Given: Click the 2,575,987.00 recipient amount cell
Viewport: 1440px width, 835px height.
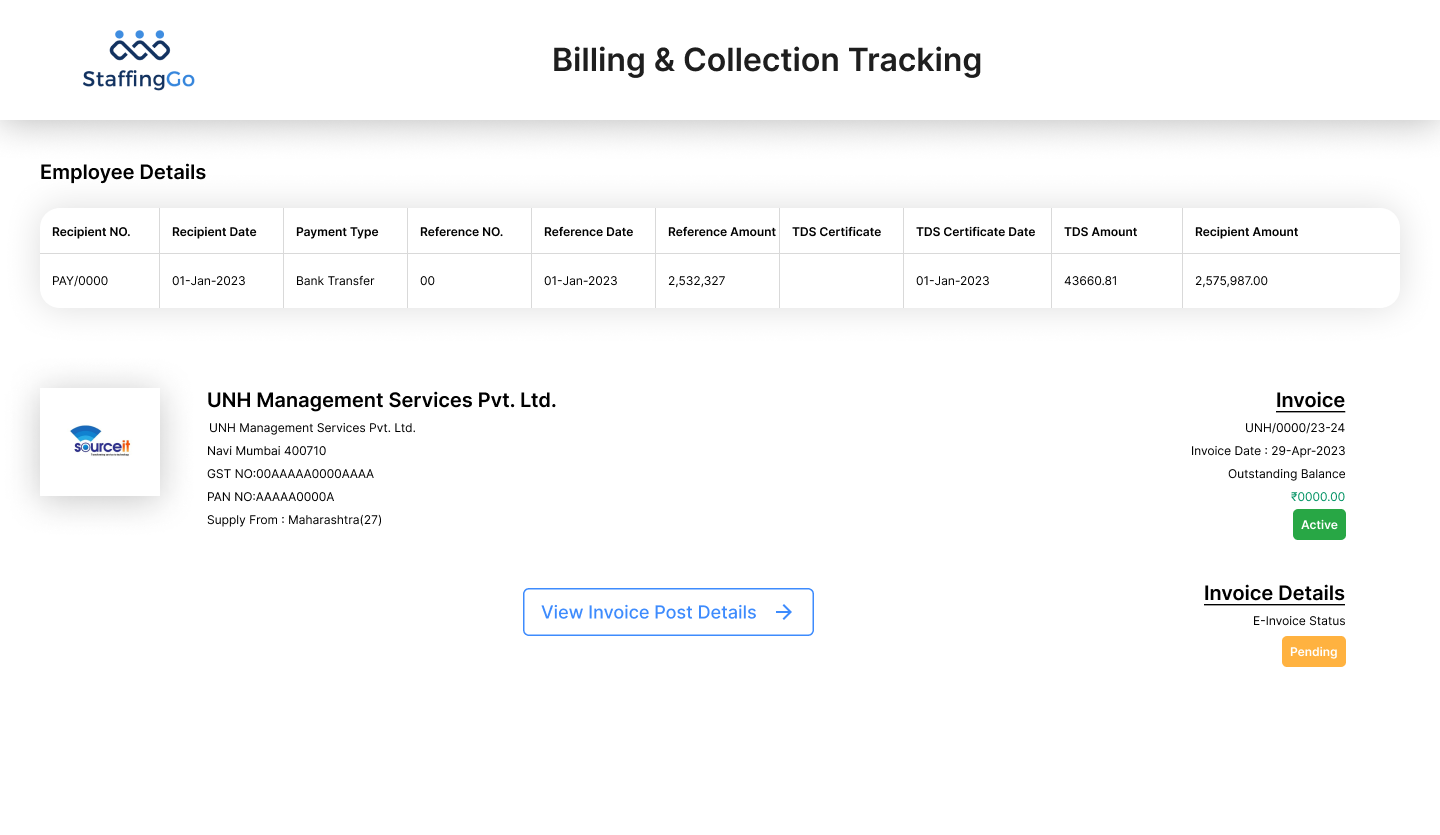Looking at the screenshot, I should (x=1231, y=281).
